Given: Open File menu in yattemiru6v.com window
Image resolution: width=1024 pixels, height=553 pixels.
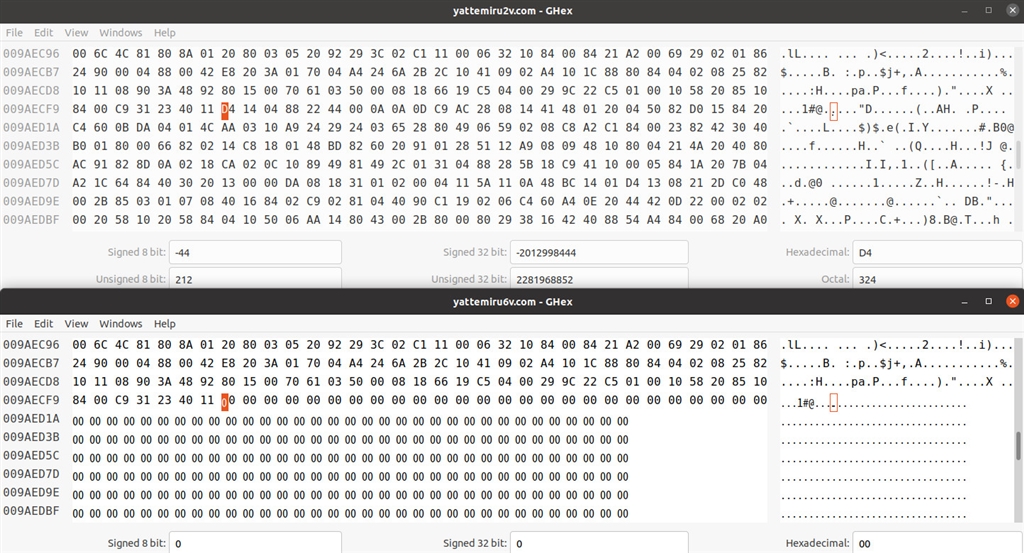Looking at the screenshot, I should pos(14,324).
